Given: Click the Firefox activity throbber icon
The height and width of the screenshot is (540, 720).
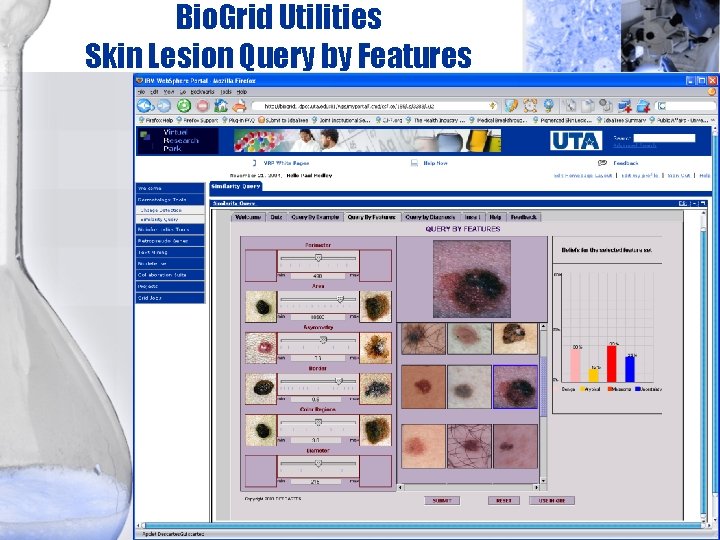Looking at the screenshot, I should pos(711,91).
